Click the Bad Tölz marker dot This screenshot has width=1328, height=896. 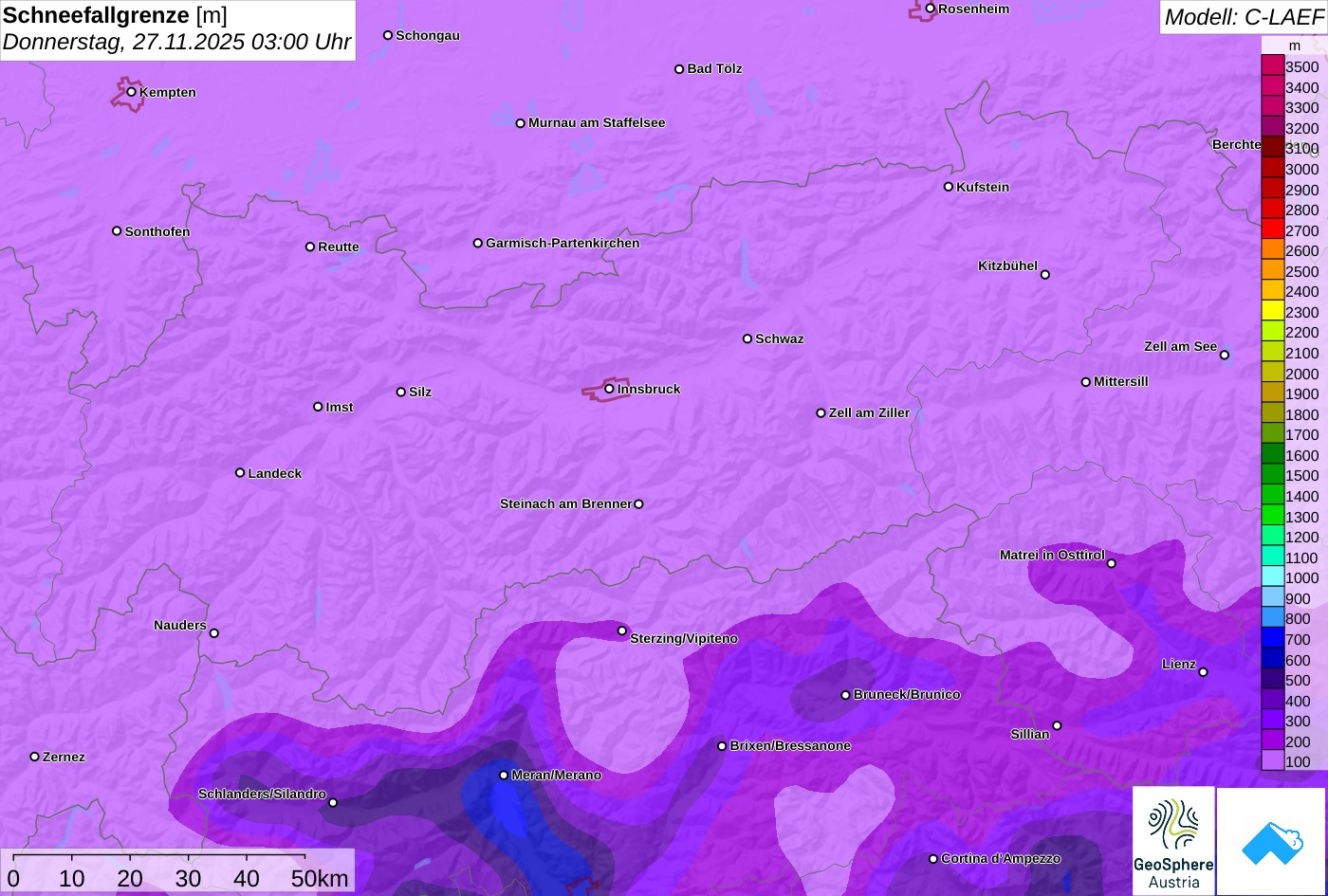tap(679, 69)
